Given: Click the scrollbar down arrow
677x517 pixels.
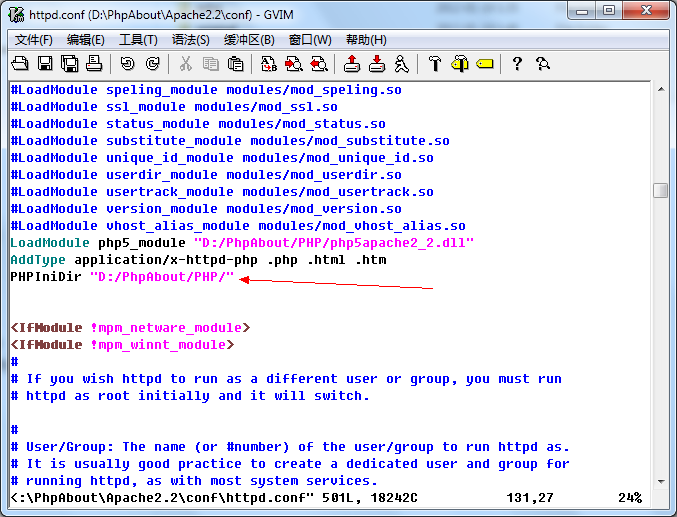Looking at the screenshot, I should tap(660, 479).
